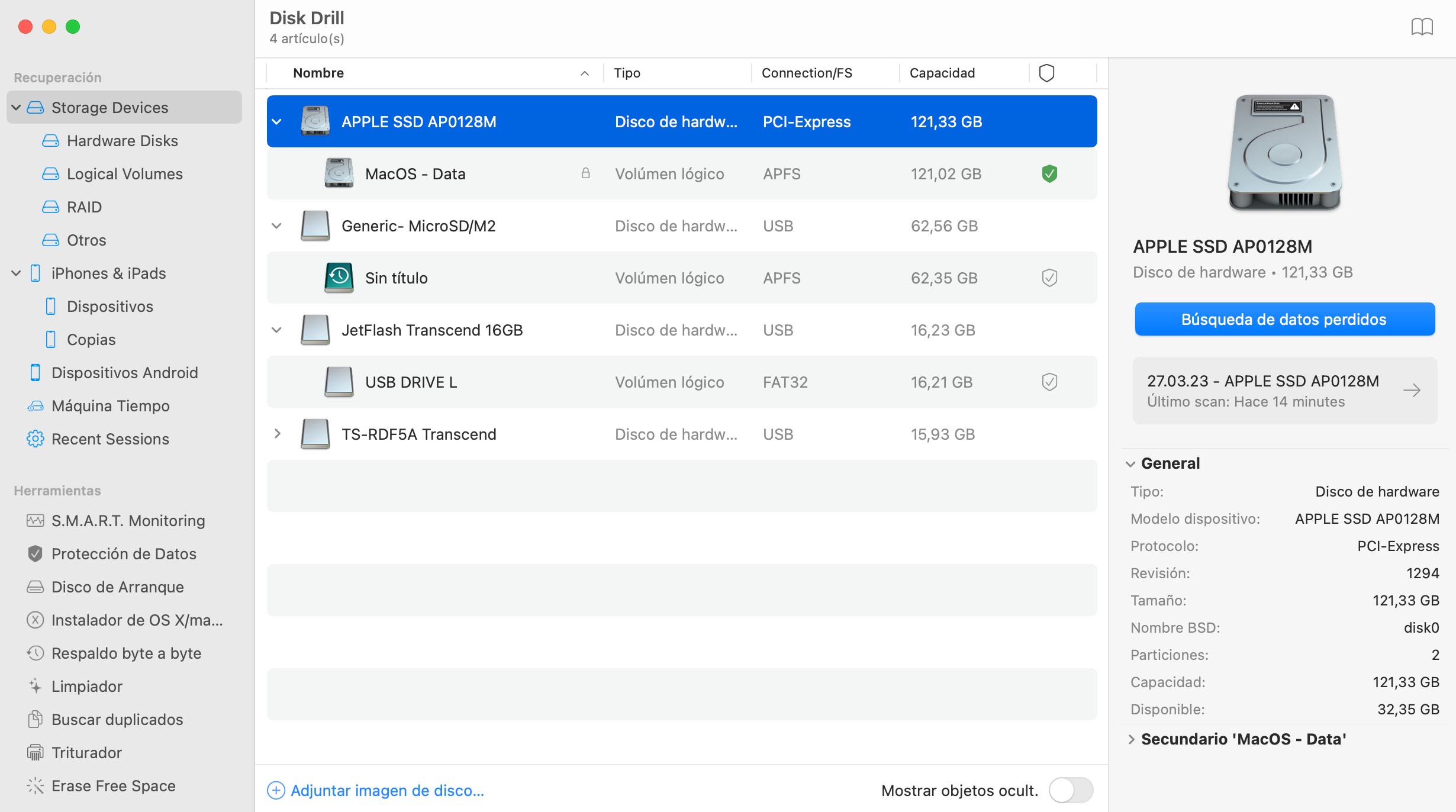Screen dimensions: 1456x812
Task: Click the Respaldo byte a byte icon
Action: tap(34, 652)
